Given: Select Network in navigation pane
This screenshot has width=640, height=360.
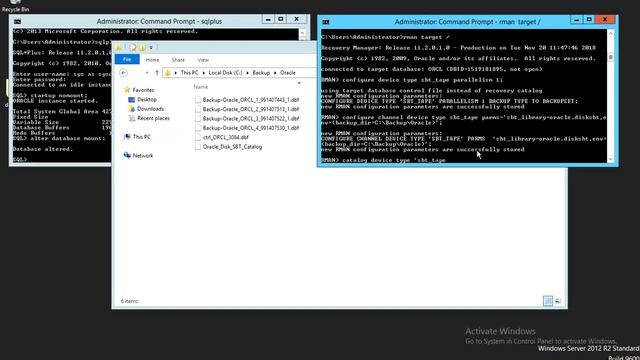Looking at the screenshot, I should (x=143, y=156).
